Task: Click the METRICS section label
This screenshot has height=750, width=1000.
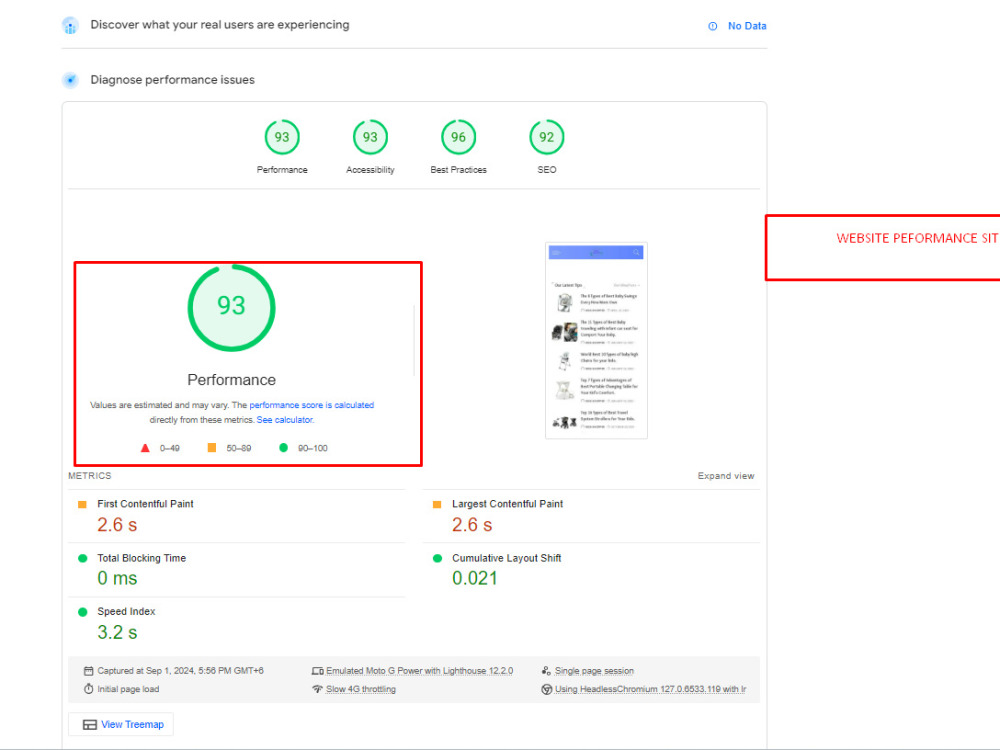Action: tap(90, 476)
